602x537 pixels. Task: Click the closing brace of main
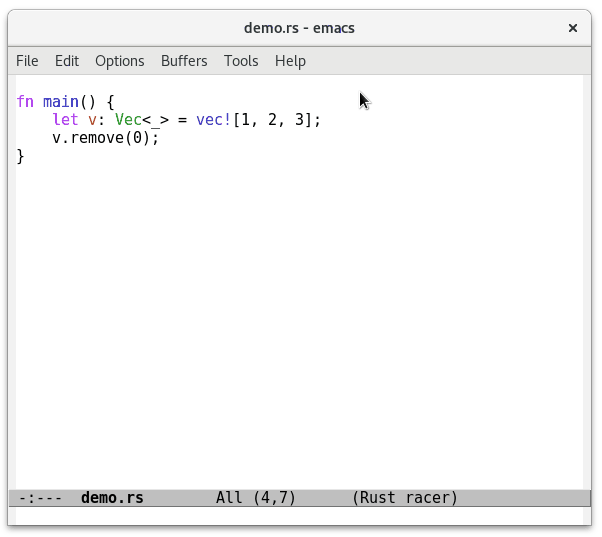coord(20,156)
